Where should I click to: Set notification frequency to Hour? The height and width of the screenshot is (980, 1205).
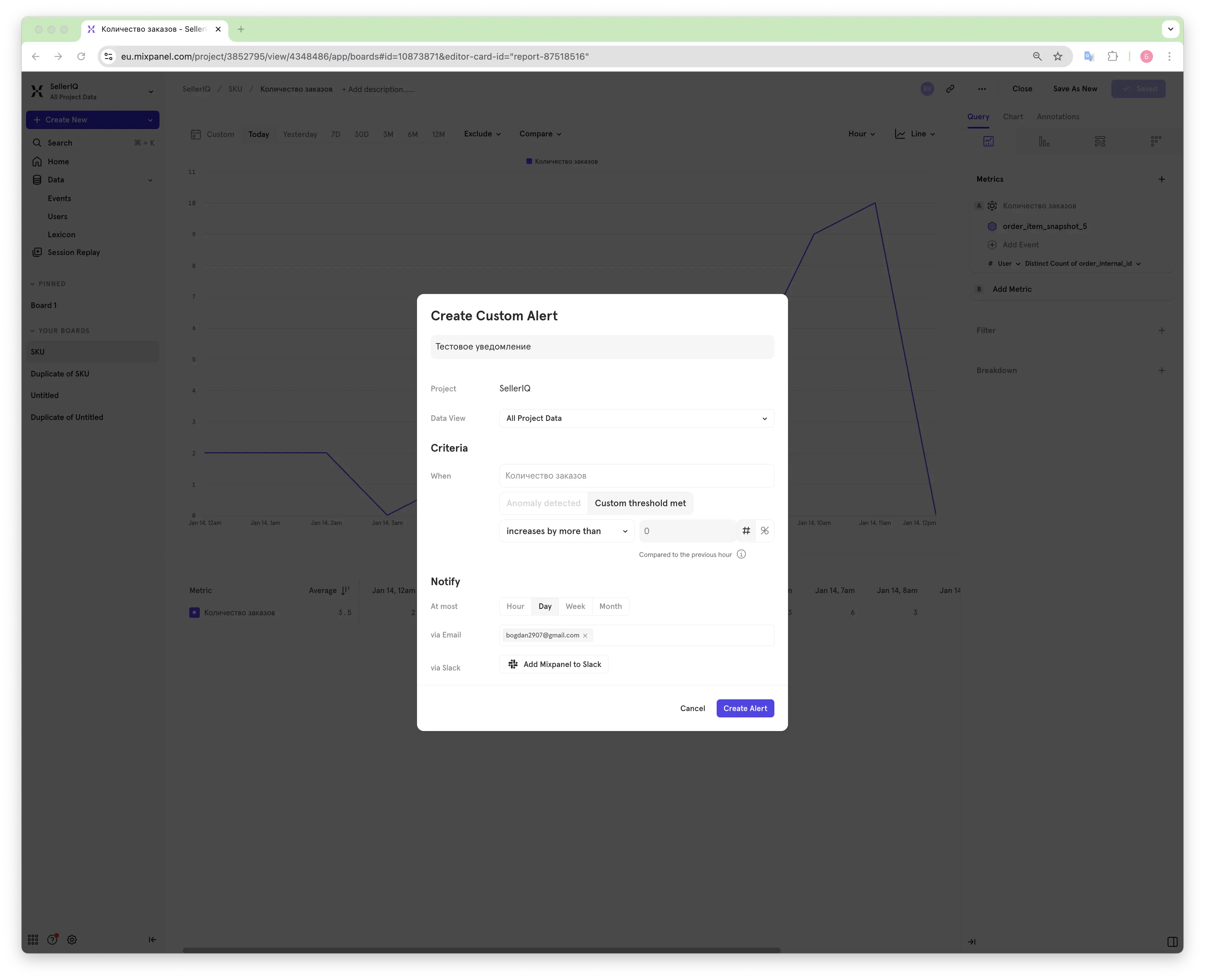click(x=515, y=606)
